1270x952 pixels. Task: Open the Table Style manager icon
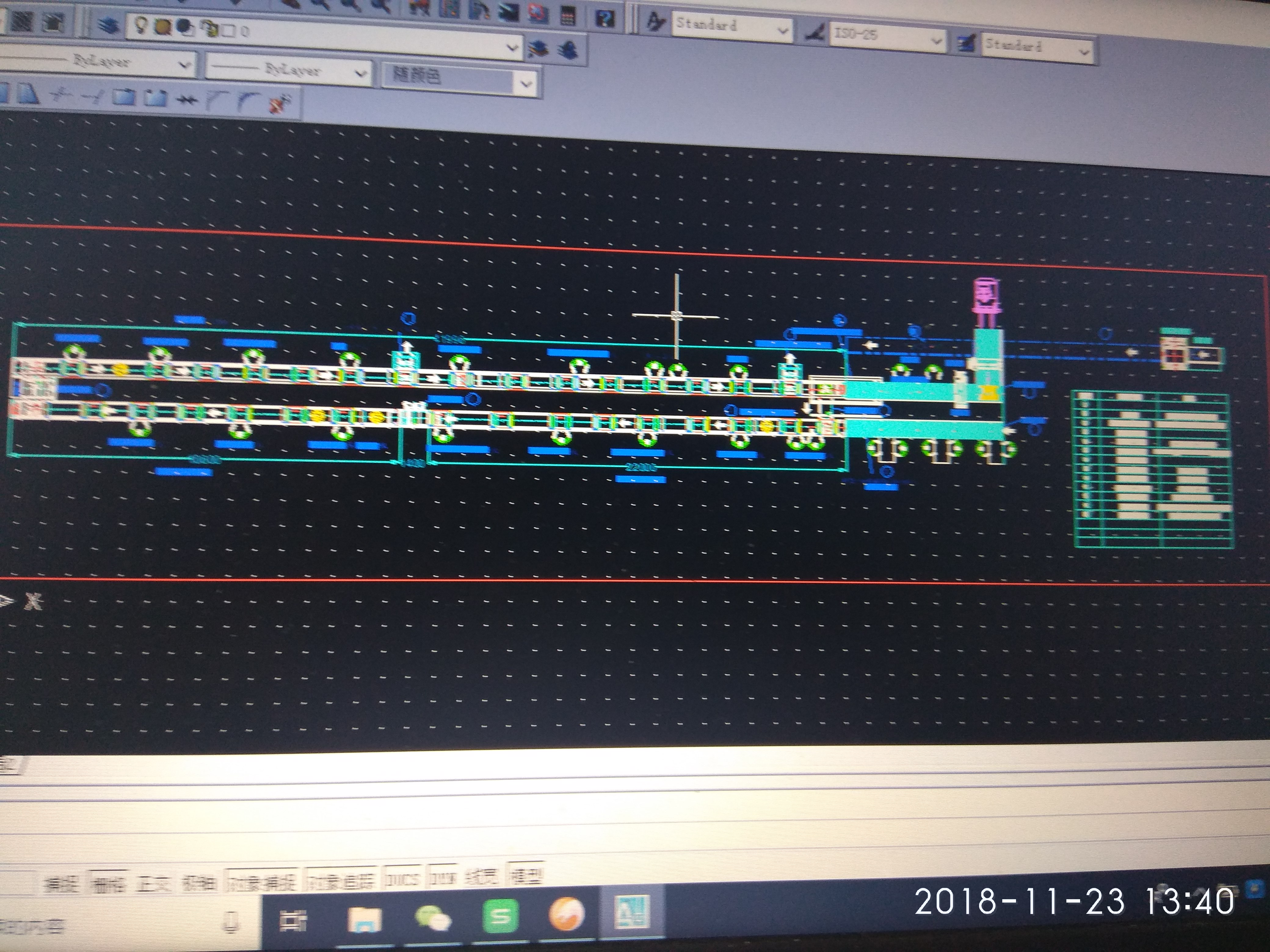(967, 43)
